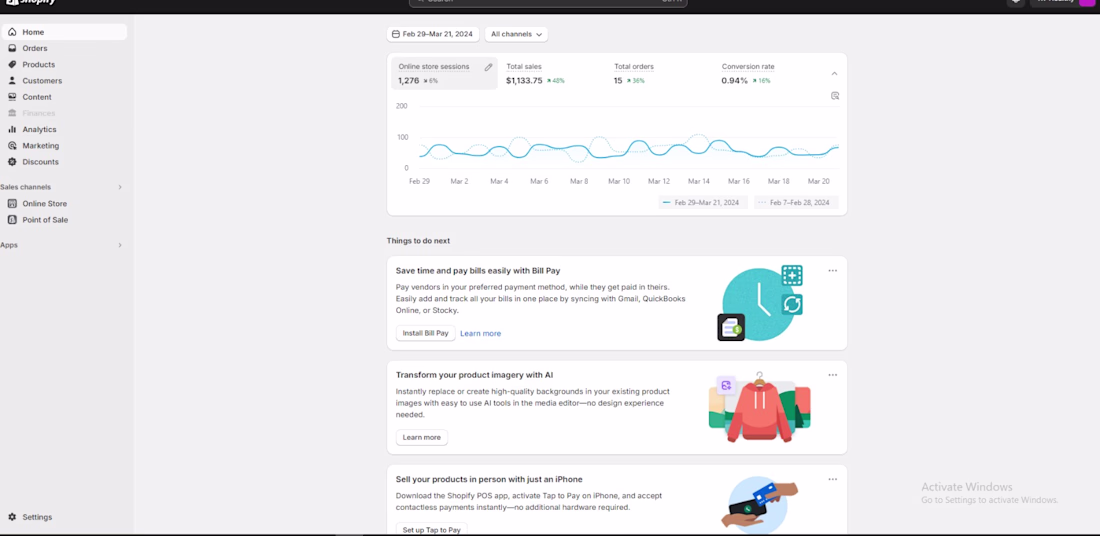The image size is (1100, 536).
Task: Open the Feb 29–Mar 21, 2024 date picker
Action: [433, 34]
